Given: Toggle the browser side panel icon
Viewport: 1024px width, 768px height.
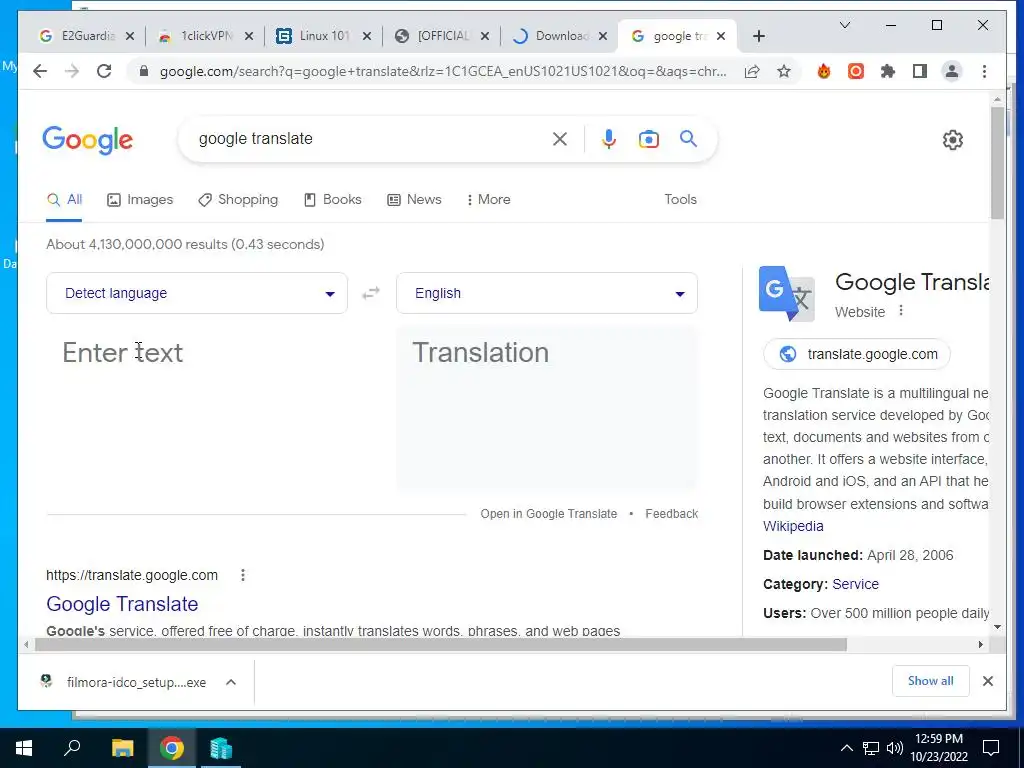Looking at the screenshot, I should 920,71.
